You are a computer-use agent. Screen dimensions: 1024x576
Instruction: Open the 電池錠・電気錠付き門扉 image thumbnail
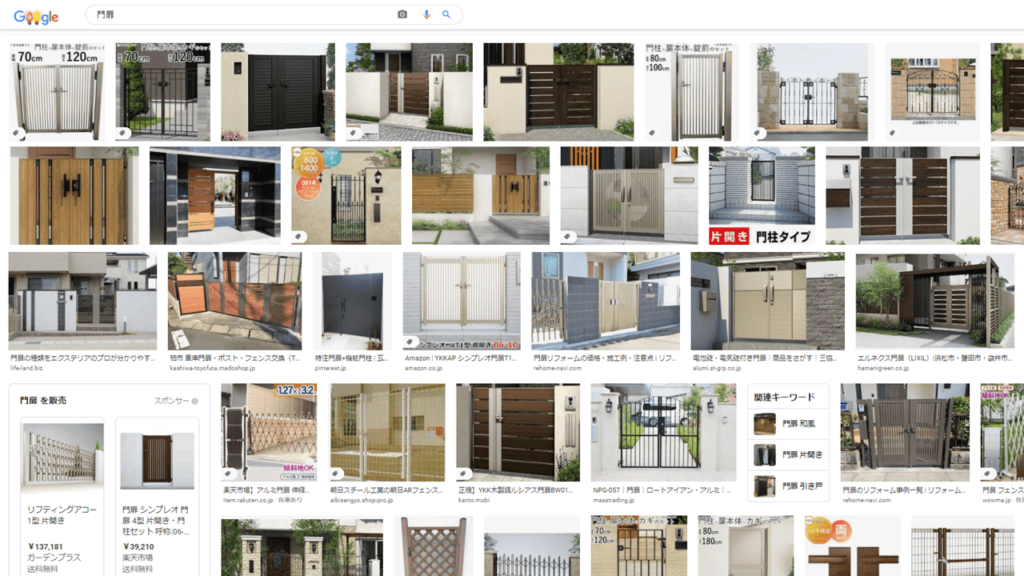(767, 300)
